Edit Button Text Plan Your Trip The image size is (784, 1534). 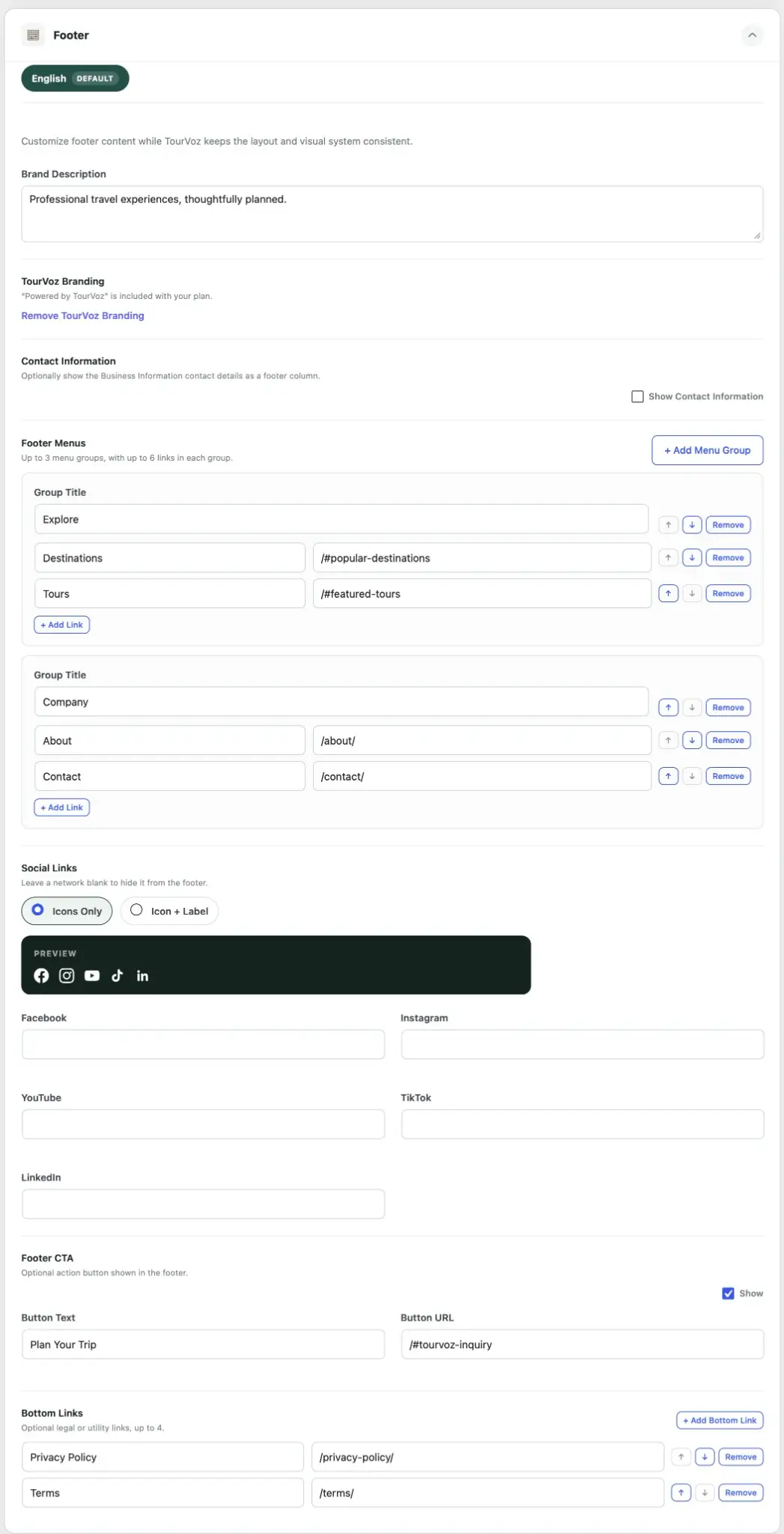coord(203,1344)
